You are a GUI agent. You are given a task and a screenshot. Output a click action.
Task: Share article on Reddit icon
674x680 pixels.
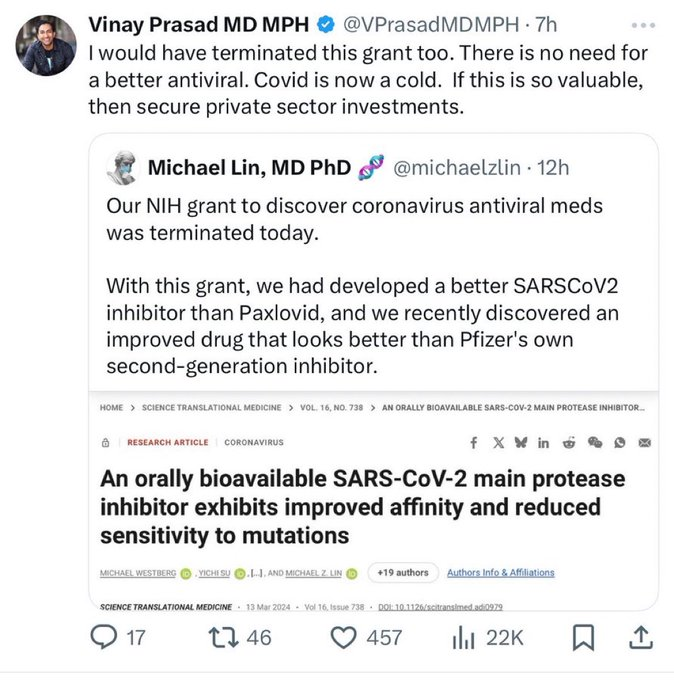click(x=569, y=442)
